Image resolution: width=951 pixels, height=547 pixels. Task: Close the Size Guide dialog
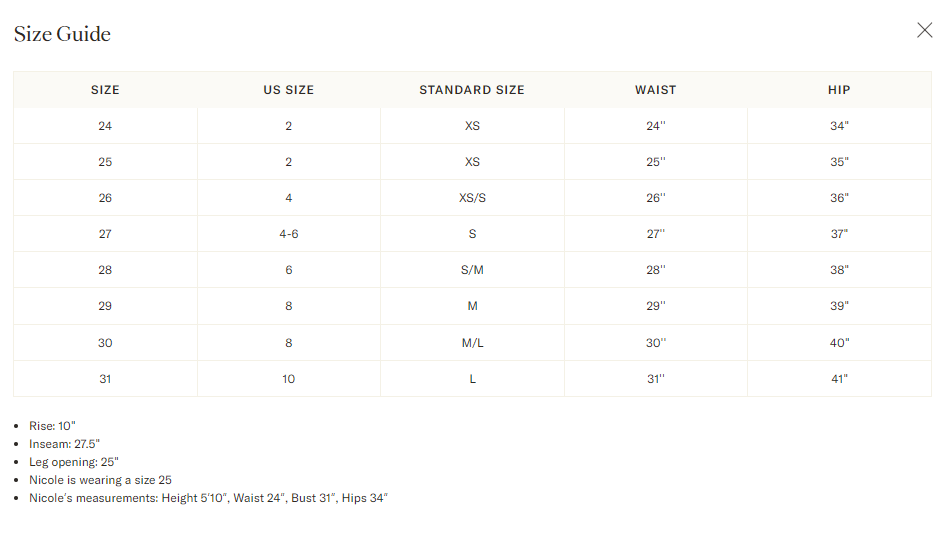tap(924, 30)
